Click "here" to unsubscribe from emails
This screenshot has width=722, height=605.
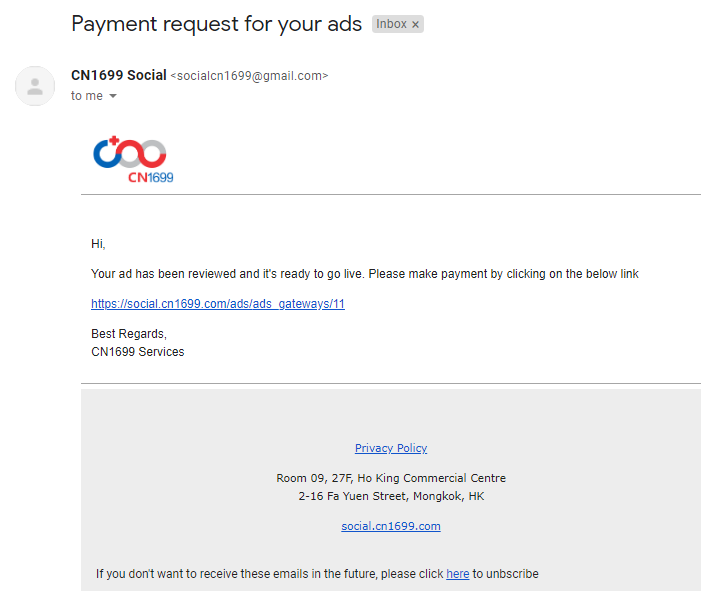[457, 574]
